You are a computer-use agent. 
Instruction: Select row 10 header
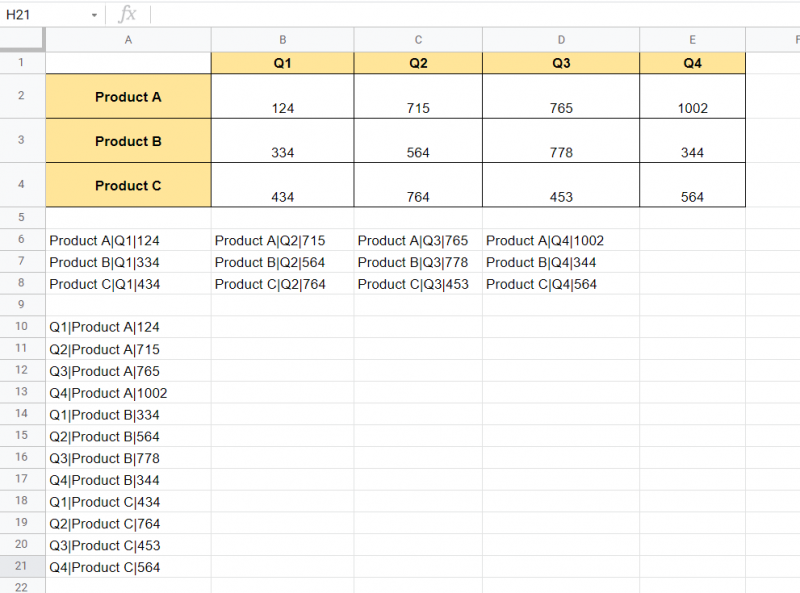click(22, 327)
